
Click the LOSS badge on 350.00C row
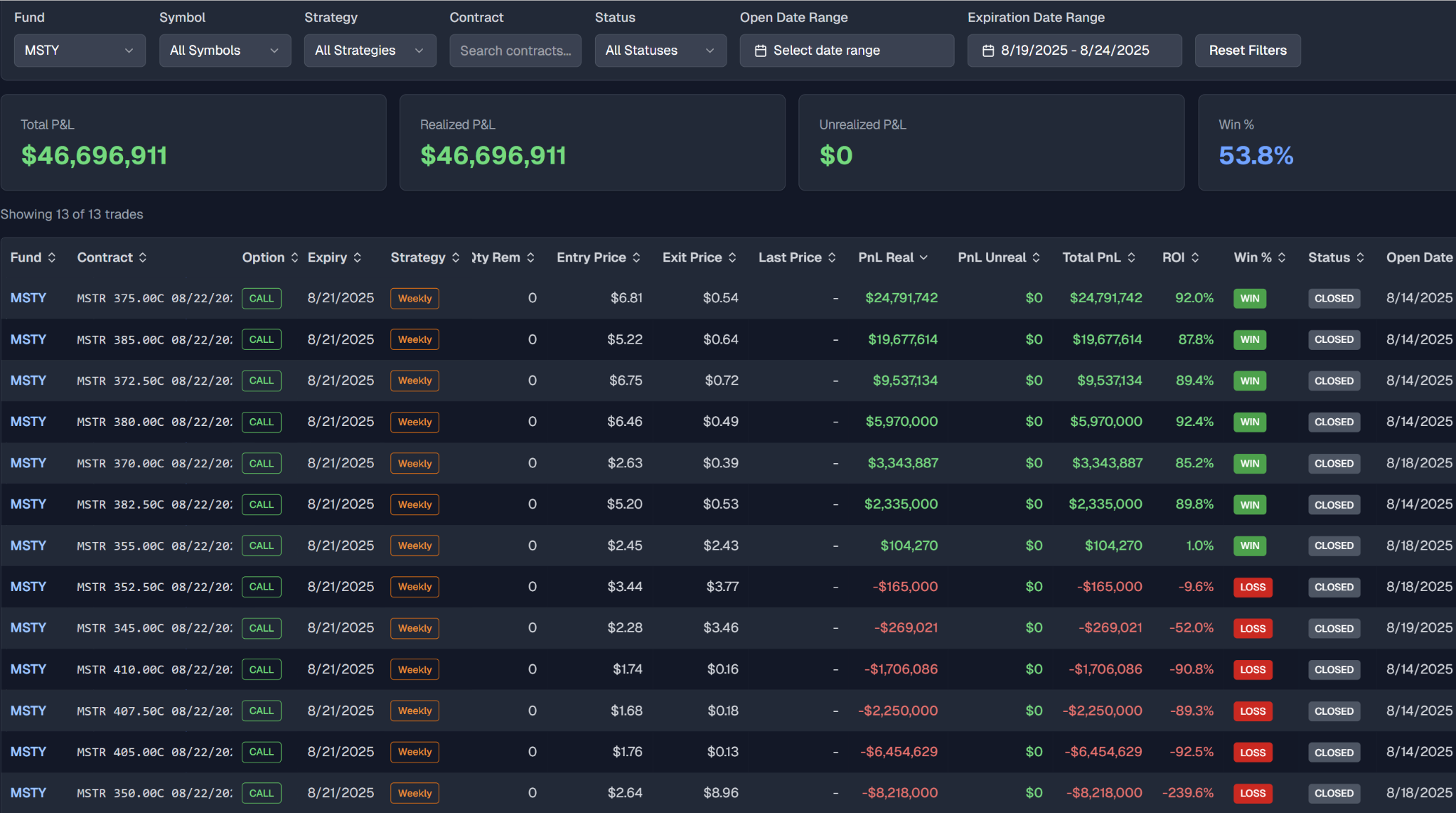(x=1253, y=793)
